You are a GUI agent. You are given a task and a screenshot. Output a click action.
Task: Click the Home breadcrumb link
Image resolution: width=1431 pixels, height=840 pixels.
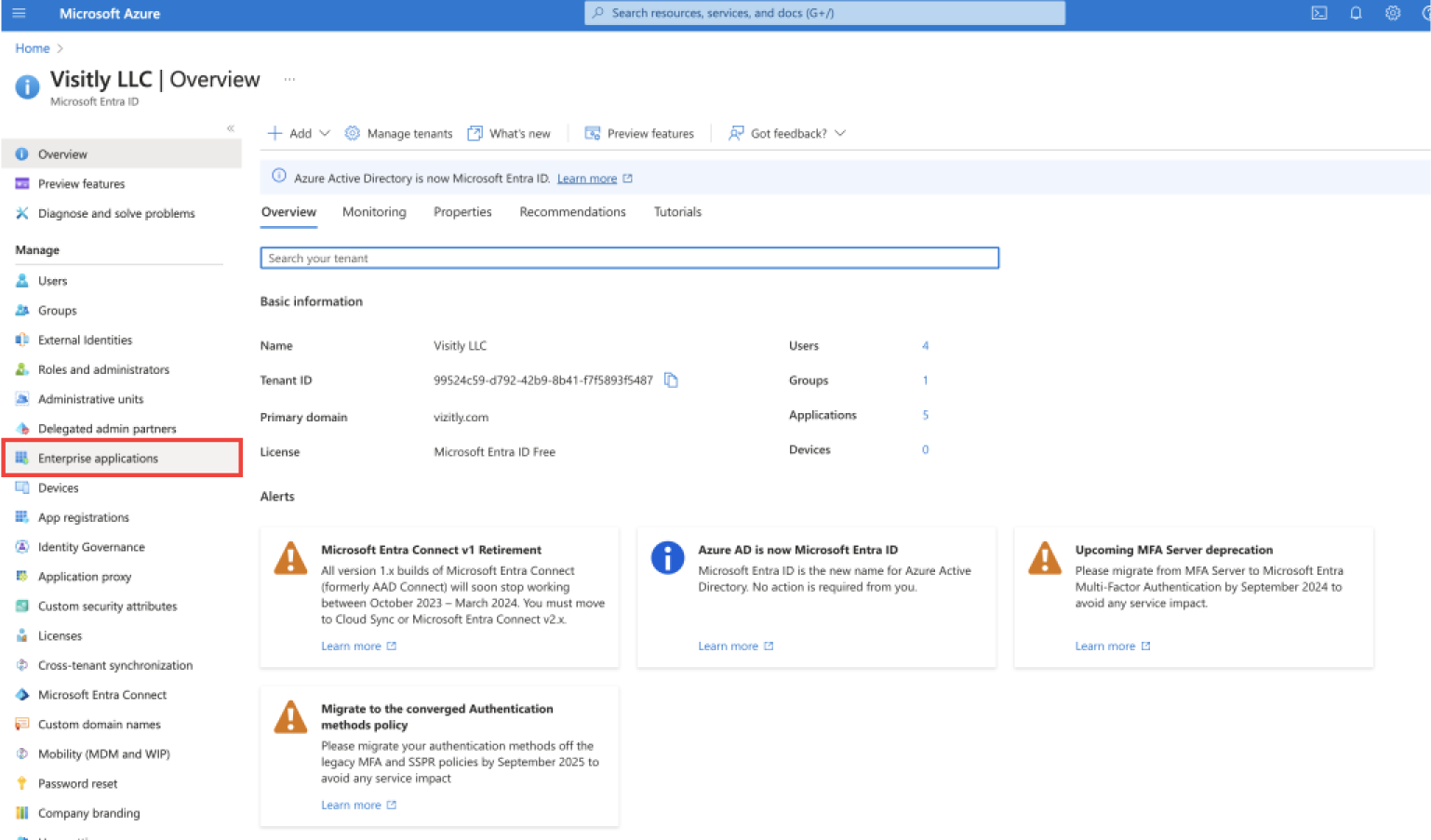point(33,48)
